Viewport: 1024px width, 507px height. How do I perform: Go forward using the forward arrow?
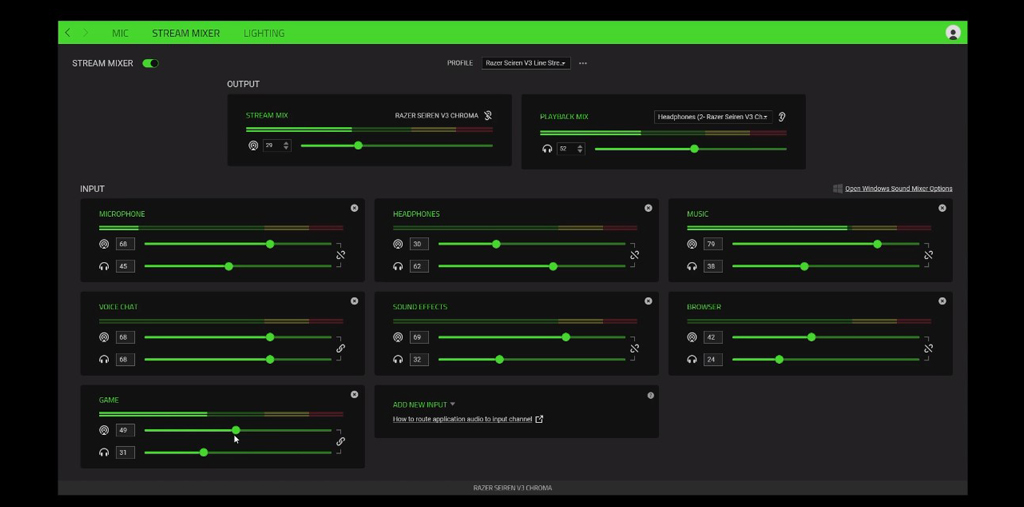click(x=86, y=33)
